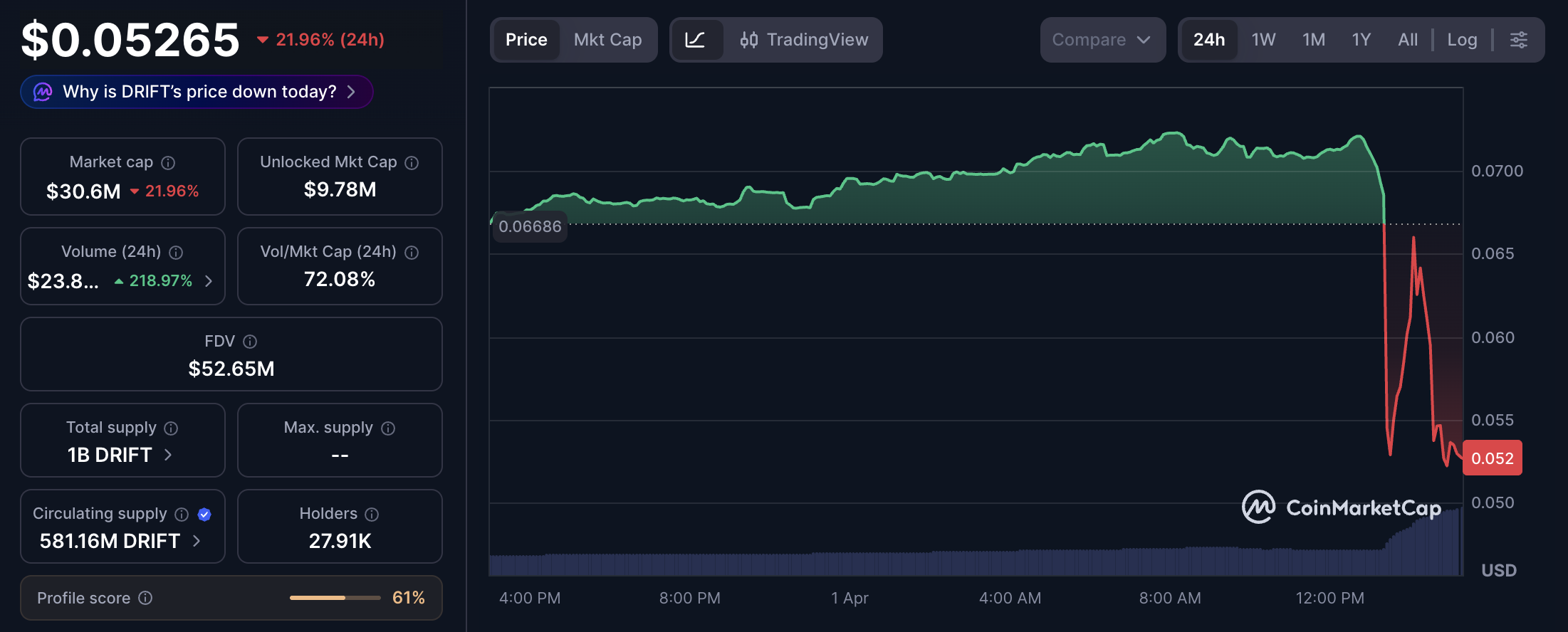Screen dimensions: 1568x632
Task: Switch to TradingView chart
Action: tap(804, 40)
